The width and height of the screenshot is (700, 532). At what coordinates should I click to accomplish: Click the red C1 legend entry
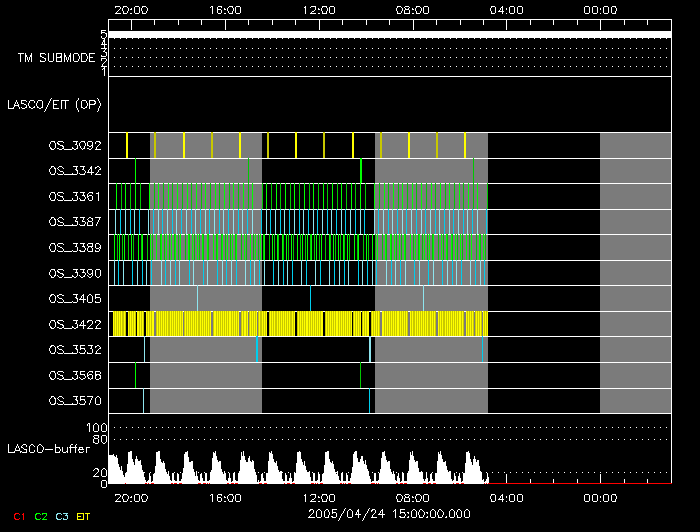point(18,517)
